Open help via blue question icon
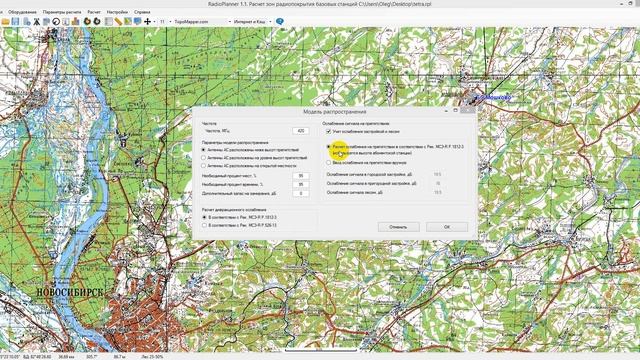The height and width of the screenshot is (360, 640). (280, 22)
